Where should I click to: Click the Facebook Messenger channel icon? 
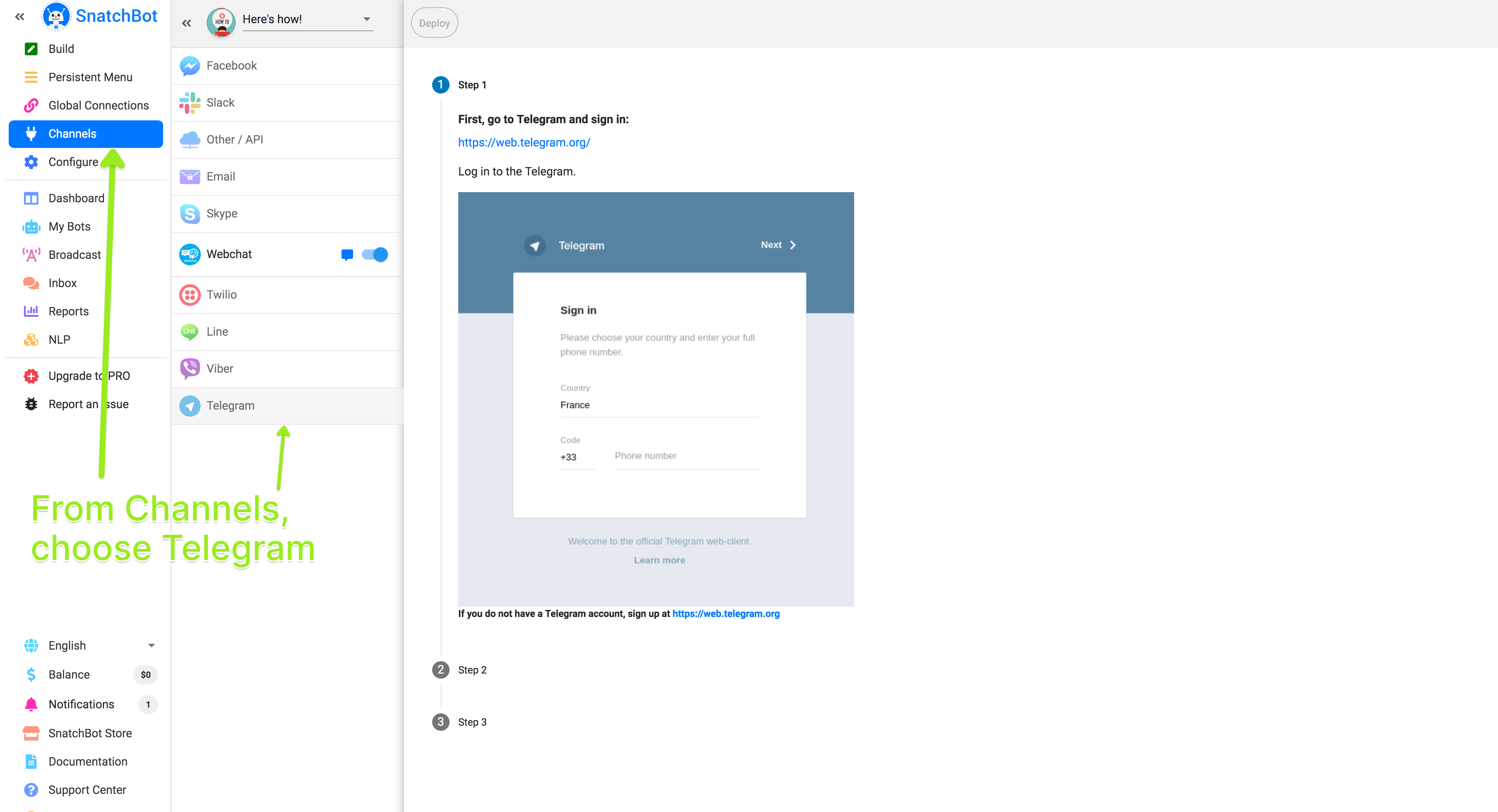[x=190, y=66]
